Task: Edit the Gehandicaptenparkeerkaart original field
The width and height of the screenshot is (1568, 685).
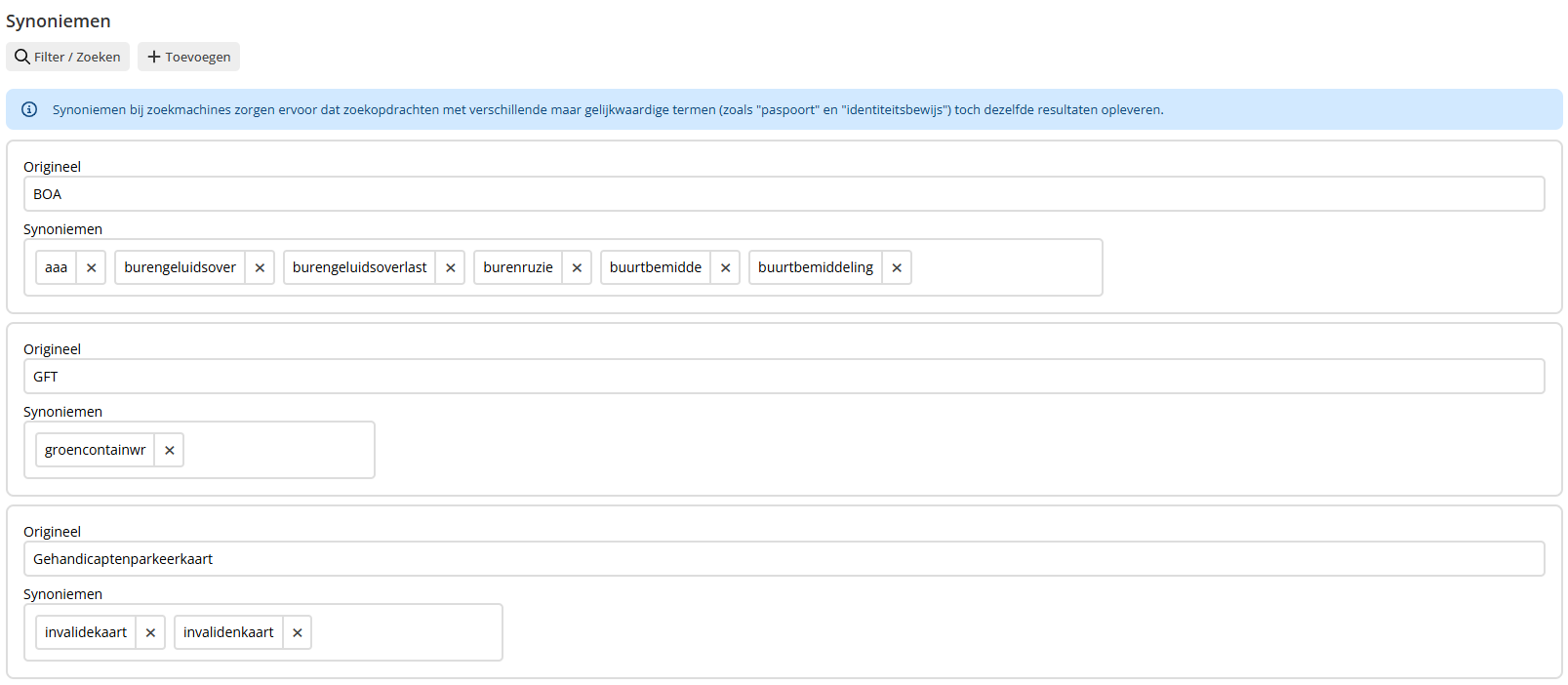Action: tap(784, 559)
